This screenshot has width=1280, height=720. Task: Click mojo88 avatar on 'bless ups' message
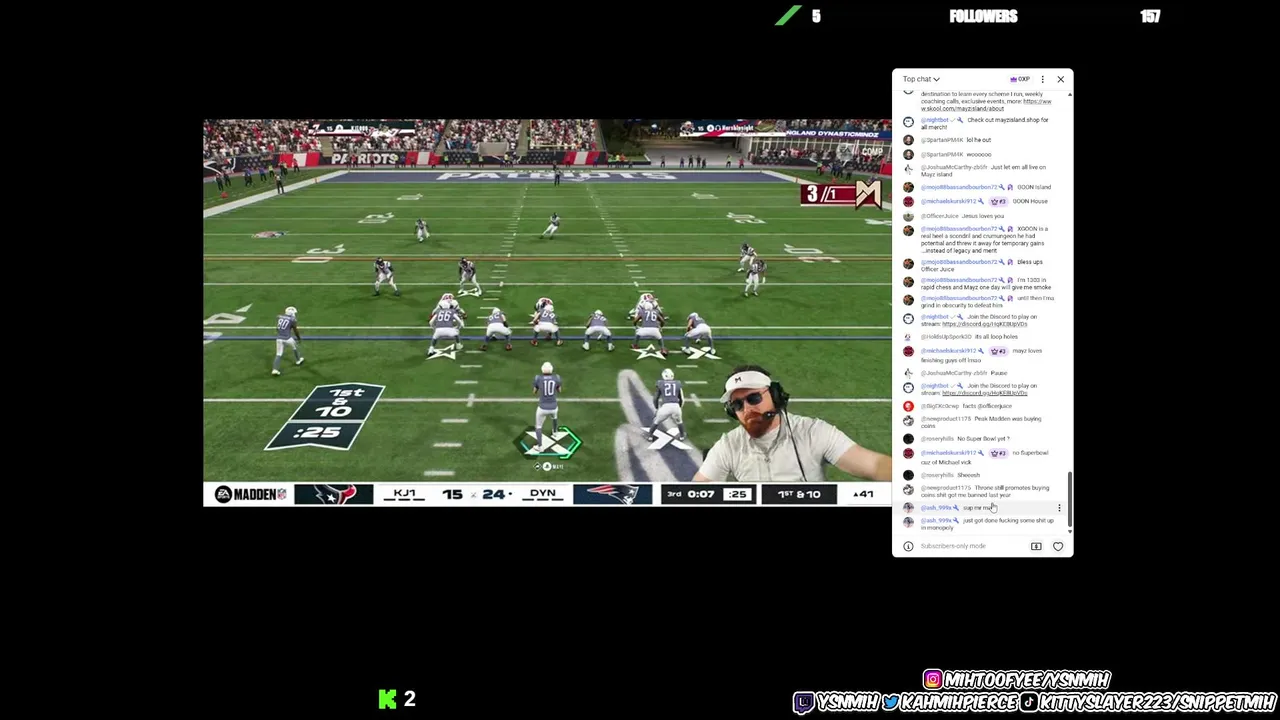click(x=908, y=263)
